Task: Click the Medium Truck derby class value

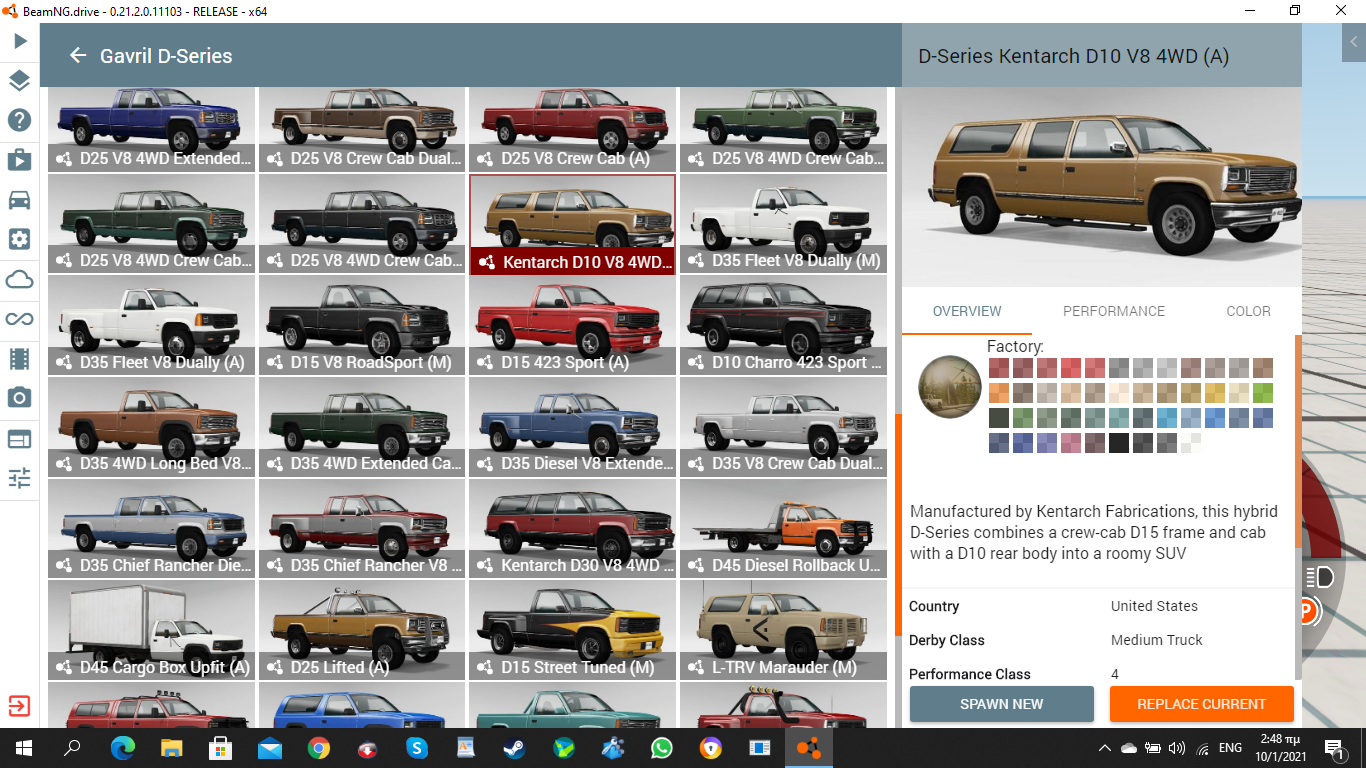Action: [1157, 640]
